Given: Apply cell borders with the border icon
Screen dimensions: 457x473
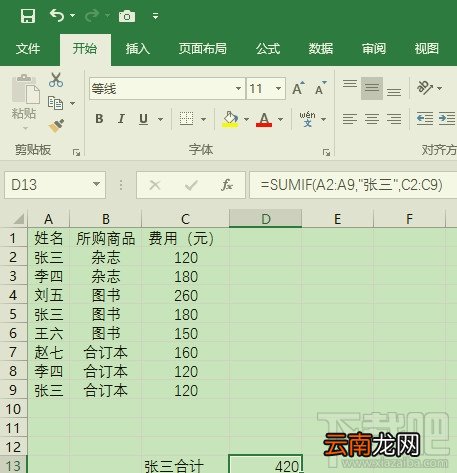Looking at the screenshot, I should 186,119.
